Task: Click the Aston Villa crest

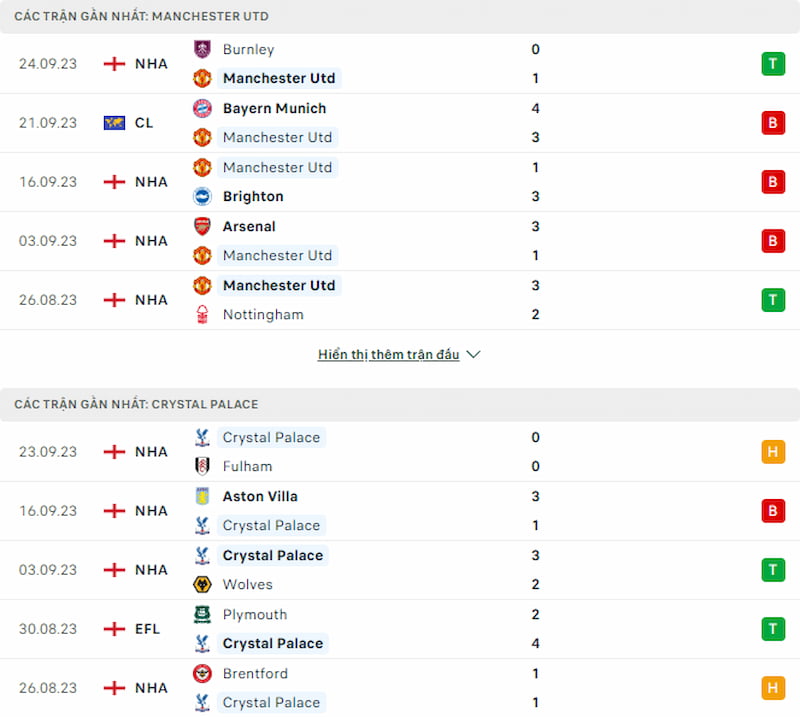Action: [202, 496]
